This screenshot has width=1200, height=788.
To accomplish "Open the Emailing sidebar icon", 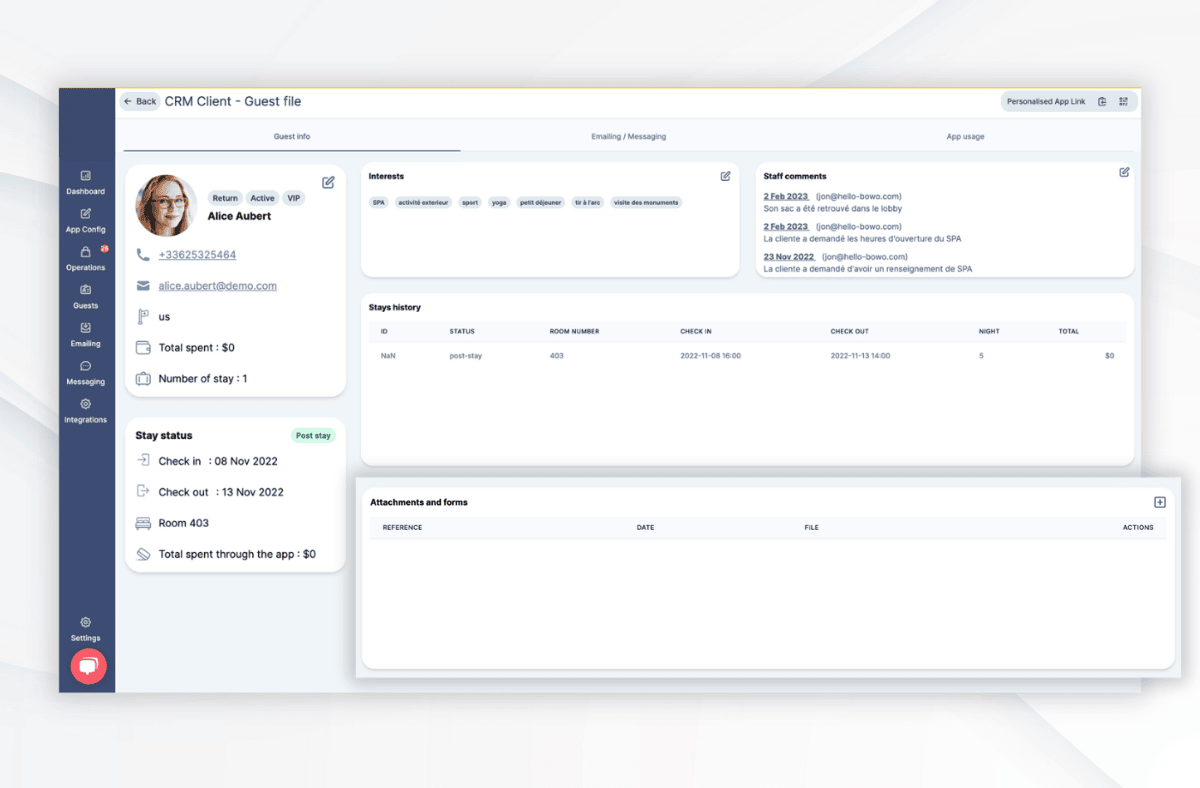I will click(x=86, y=328).
